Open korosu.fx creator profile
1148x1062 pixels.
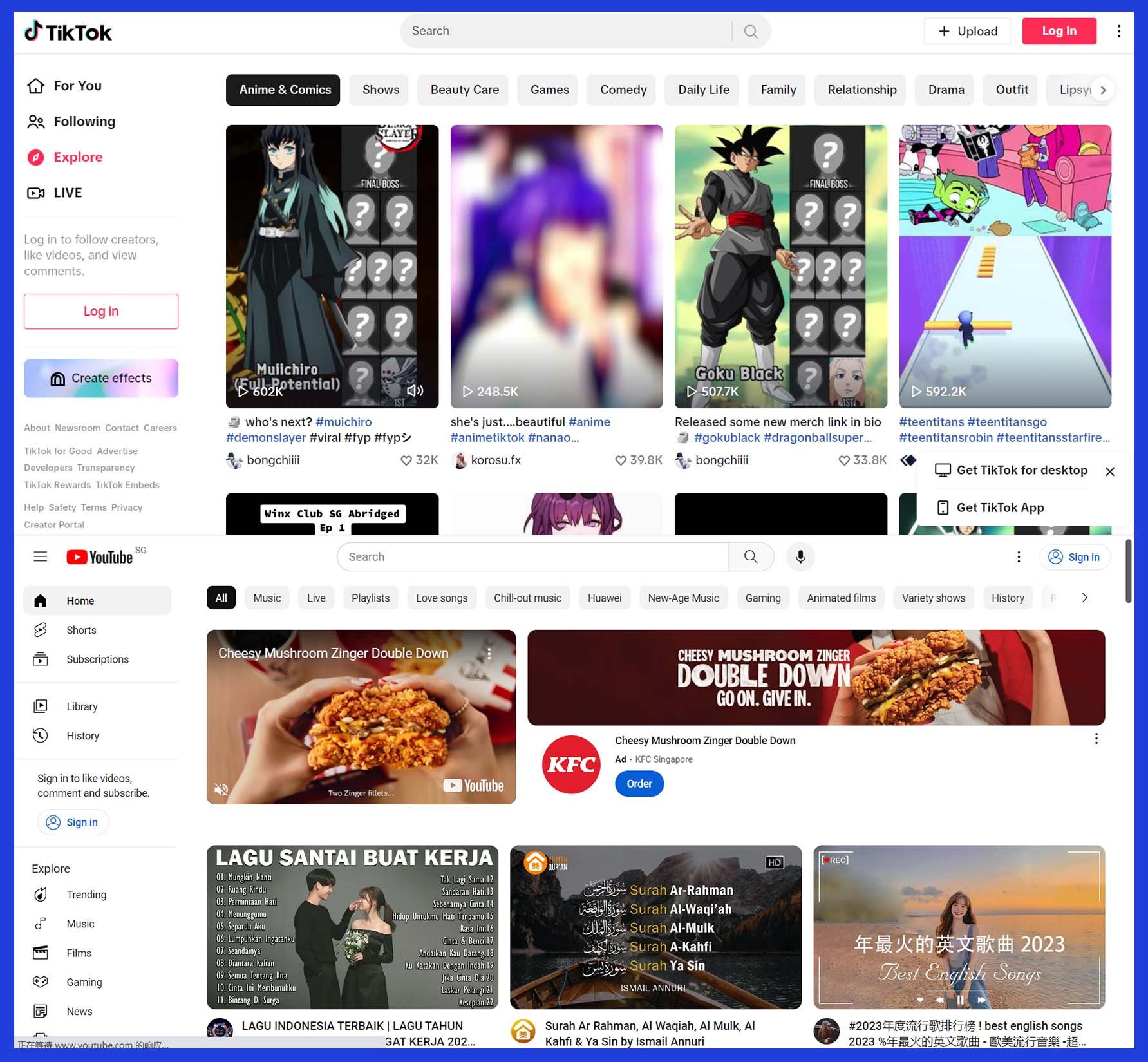point(496,460)
